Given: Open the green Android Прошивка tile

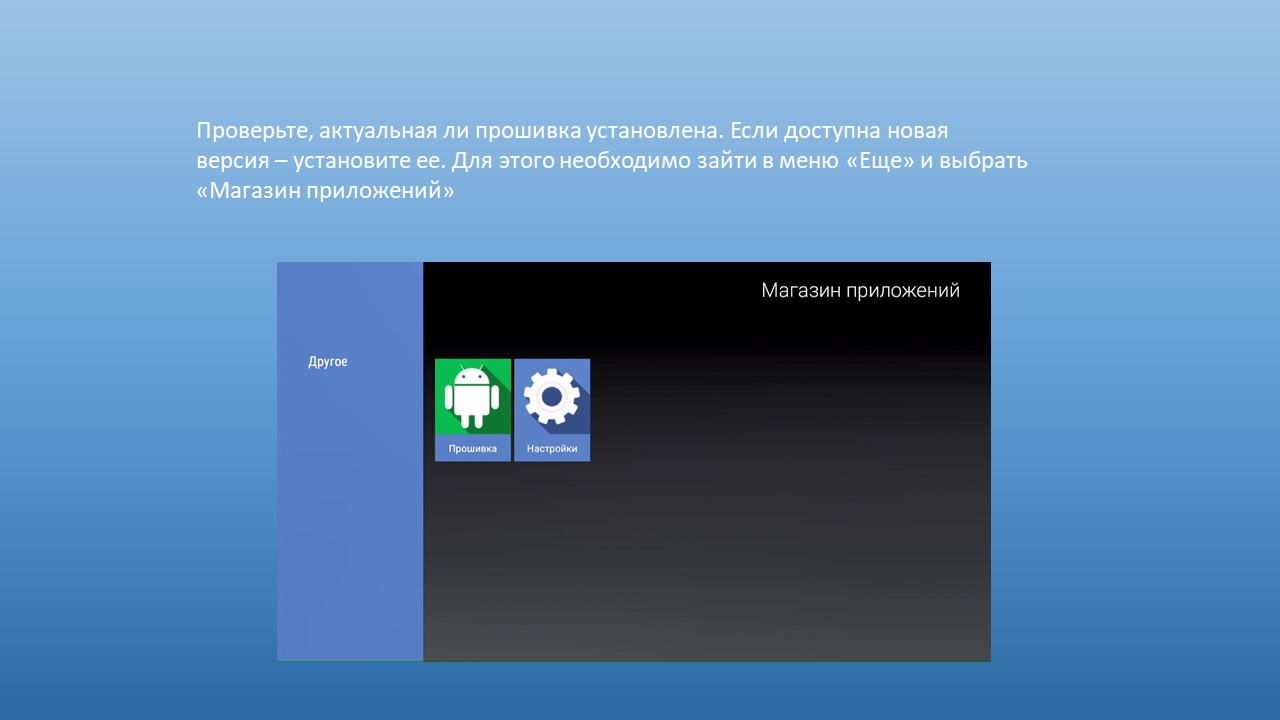Looking at the screenshot, I should pos(472,410).
